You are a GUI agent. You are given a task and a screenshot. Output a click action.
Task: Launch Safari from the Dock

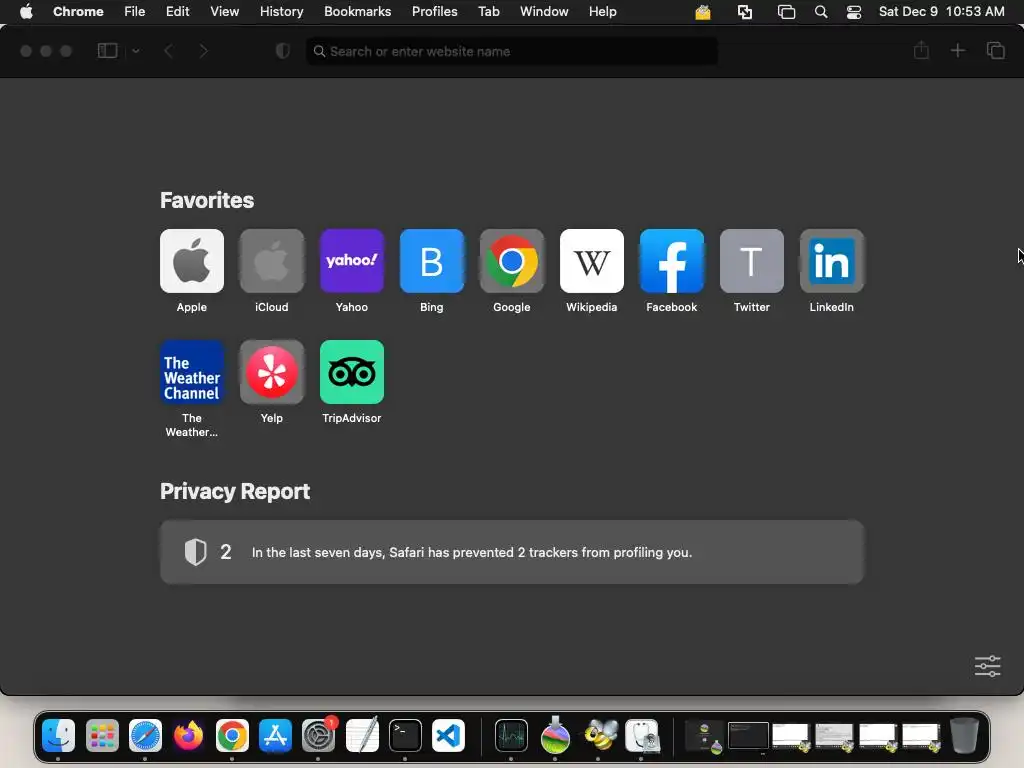tap(145, 735)
